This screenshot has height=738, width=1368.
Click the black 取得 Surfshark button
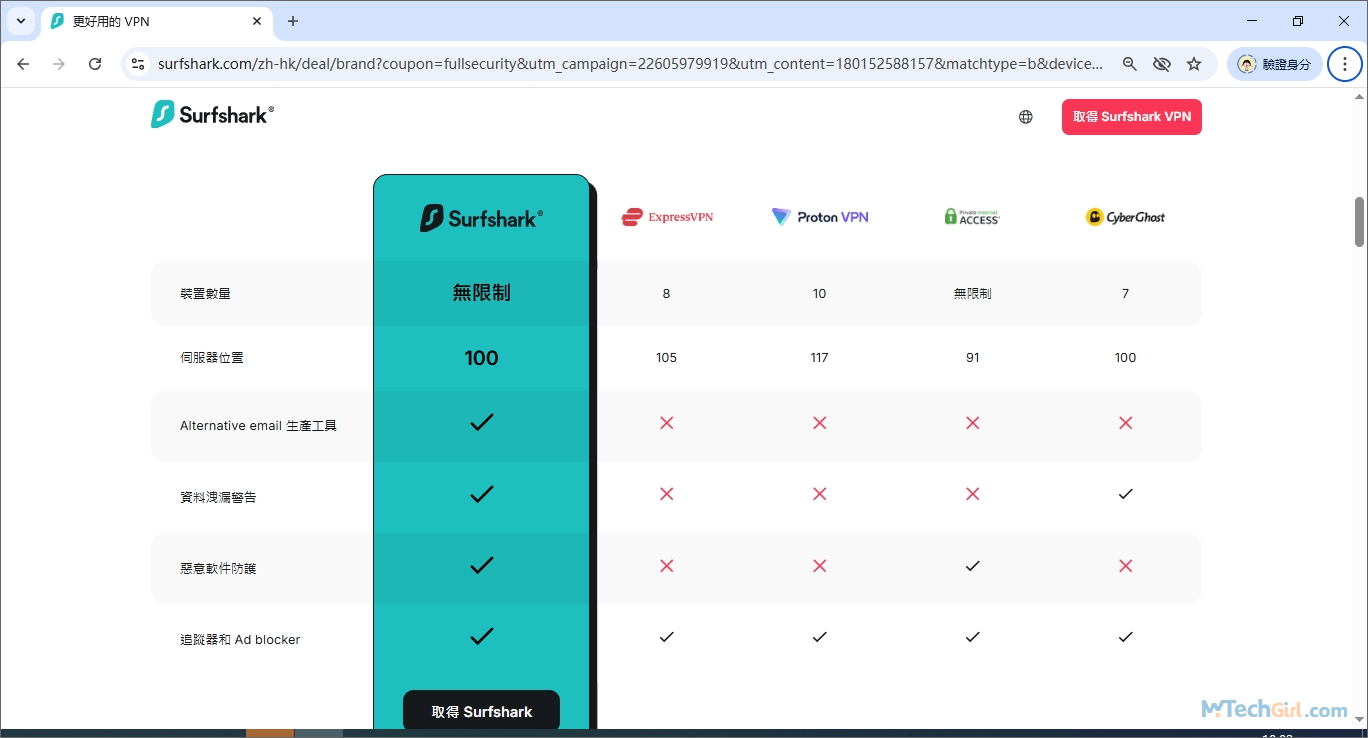[481, 711]
